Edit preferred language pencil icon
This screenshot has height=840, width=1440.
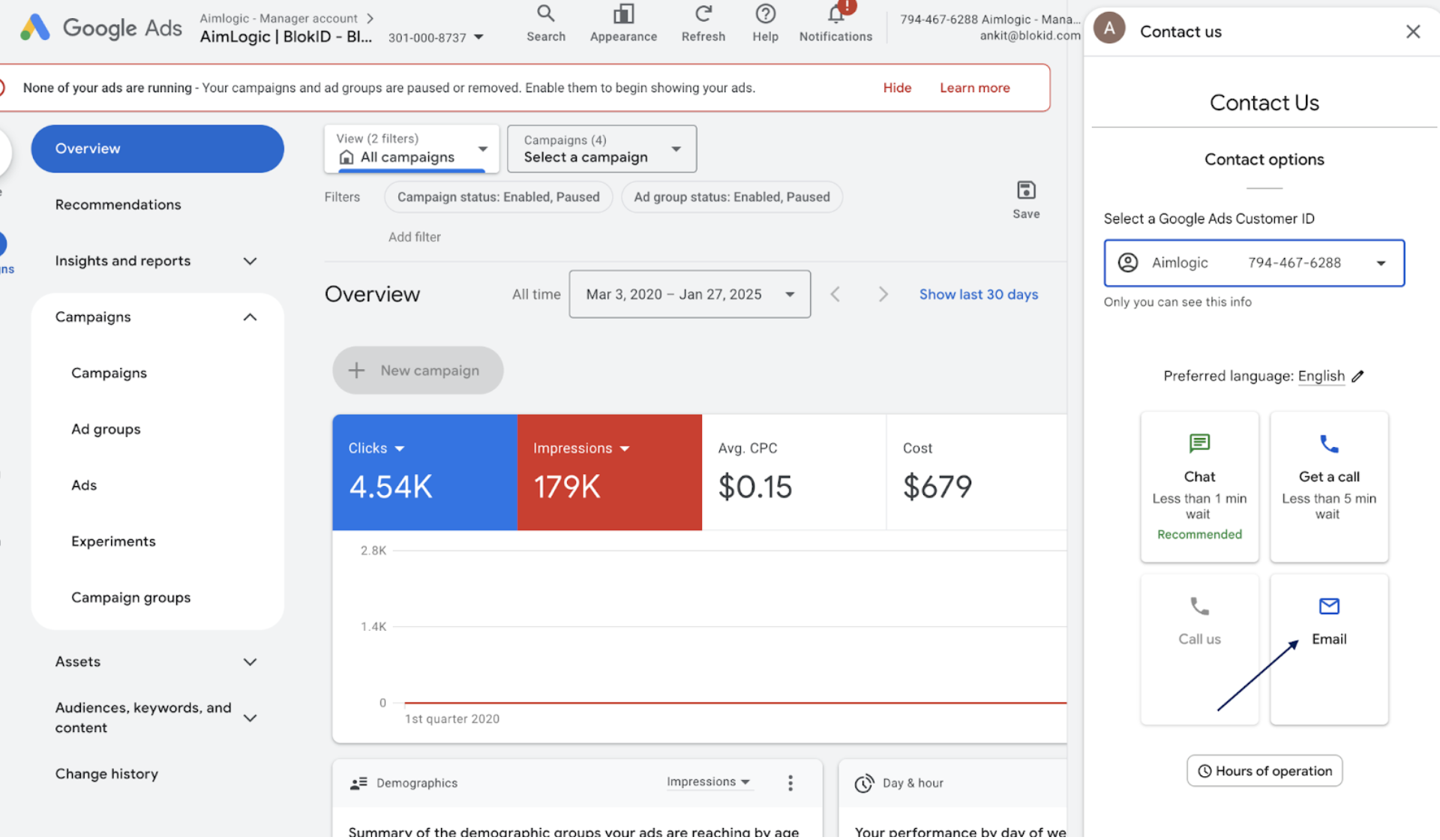pos(1357,376)
